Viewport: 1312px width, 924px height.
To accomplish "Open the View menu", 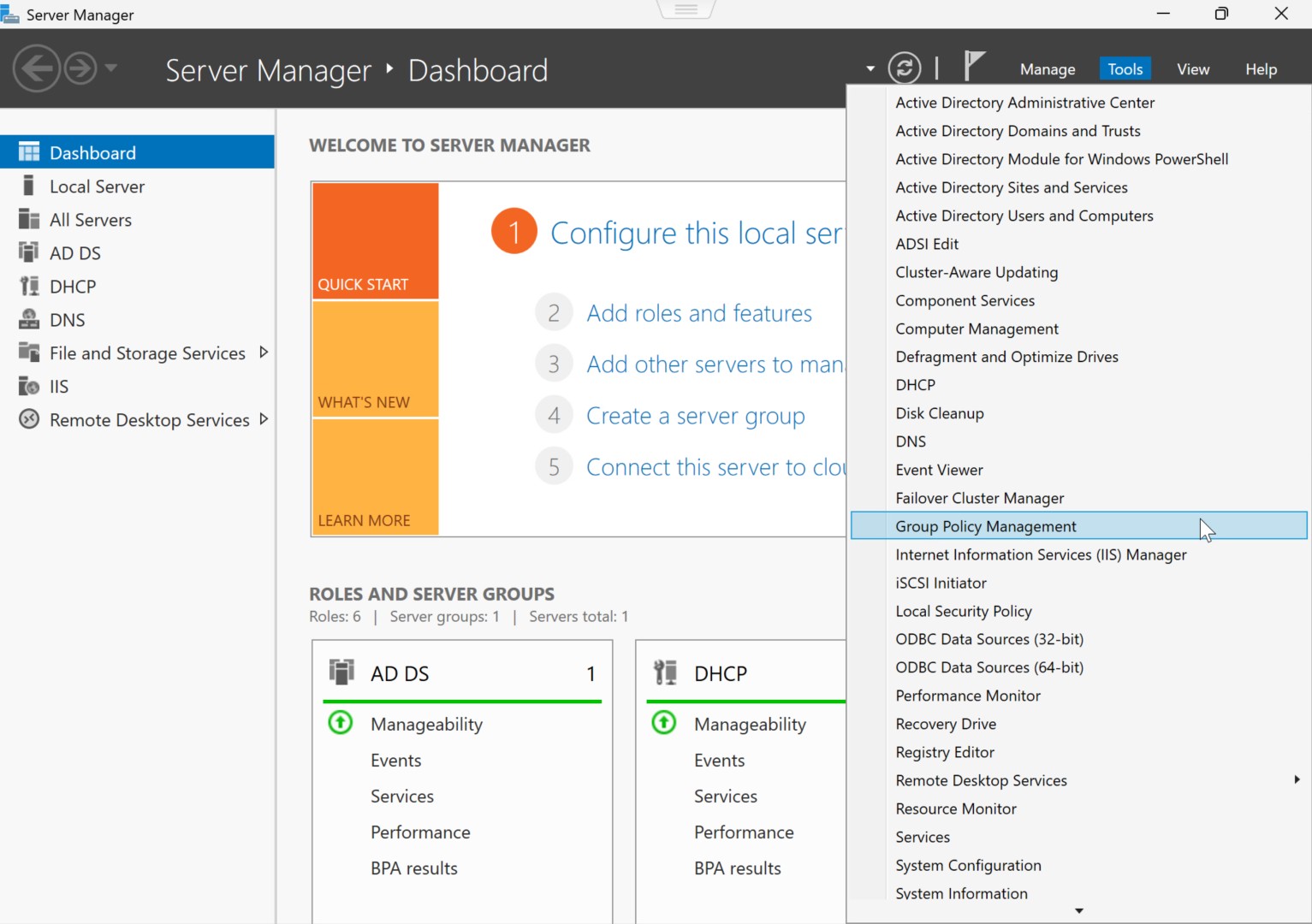I will tap(1193, 69).
